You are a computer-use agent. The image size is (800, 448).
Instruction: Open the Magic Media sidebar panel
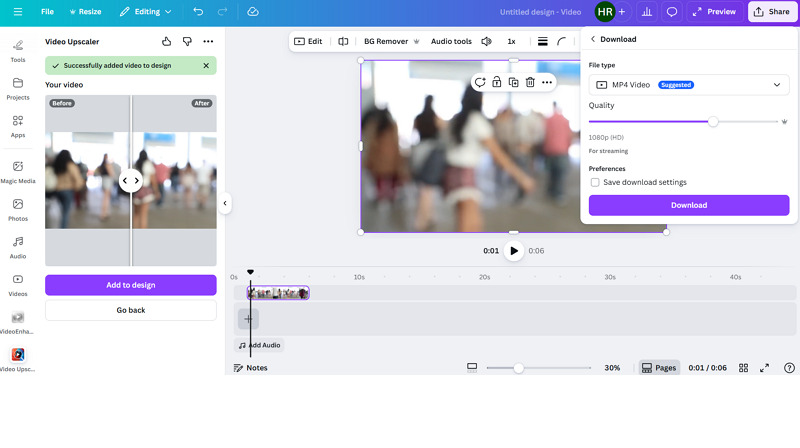(18, 172)
